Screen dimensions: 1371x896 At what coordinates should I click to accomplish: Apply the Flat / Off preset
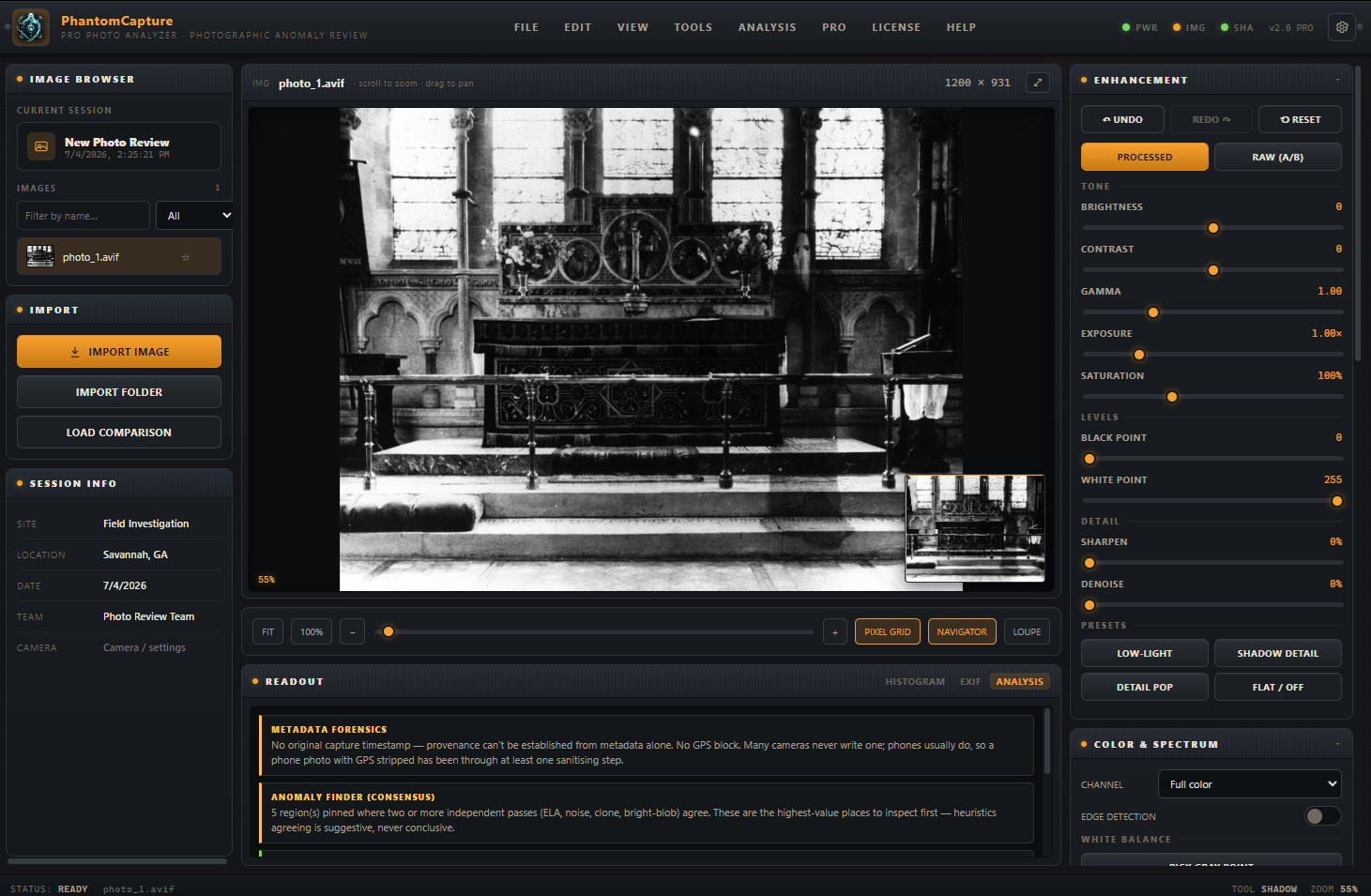coord(1277,687)
